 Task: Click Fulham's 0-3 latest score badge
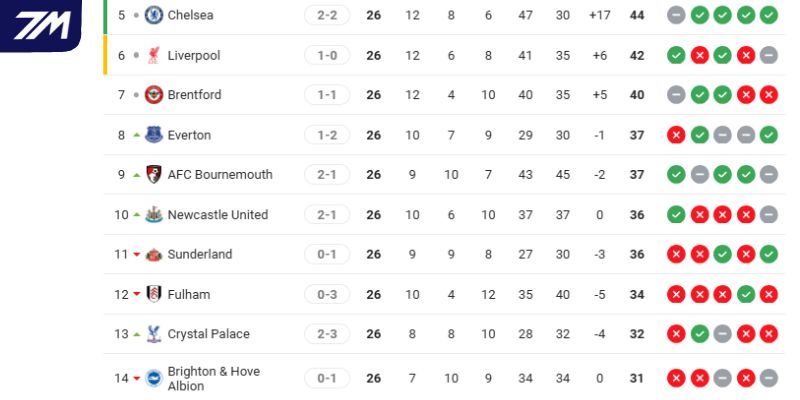(x=327, y=294)
